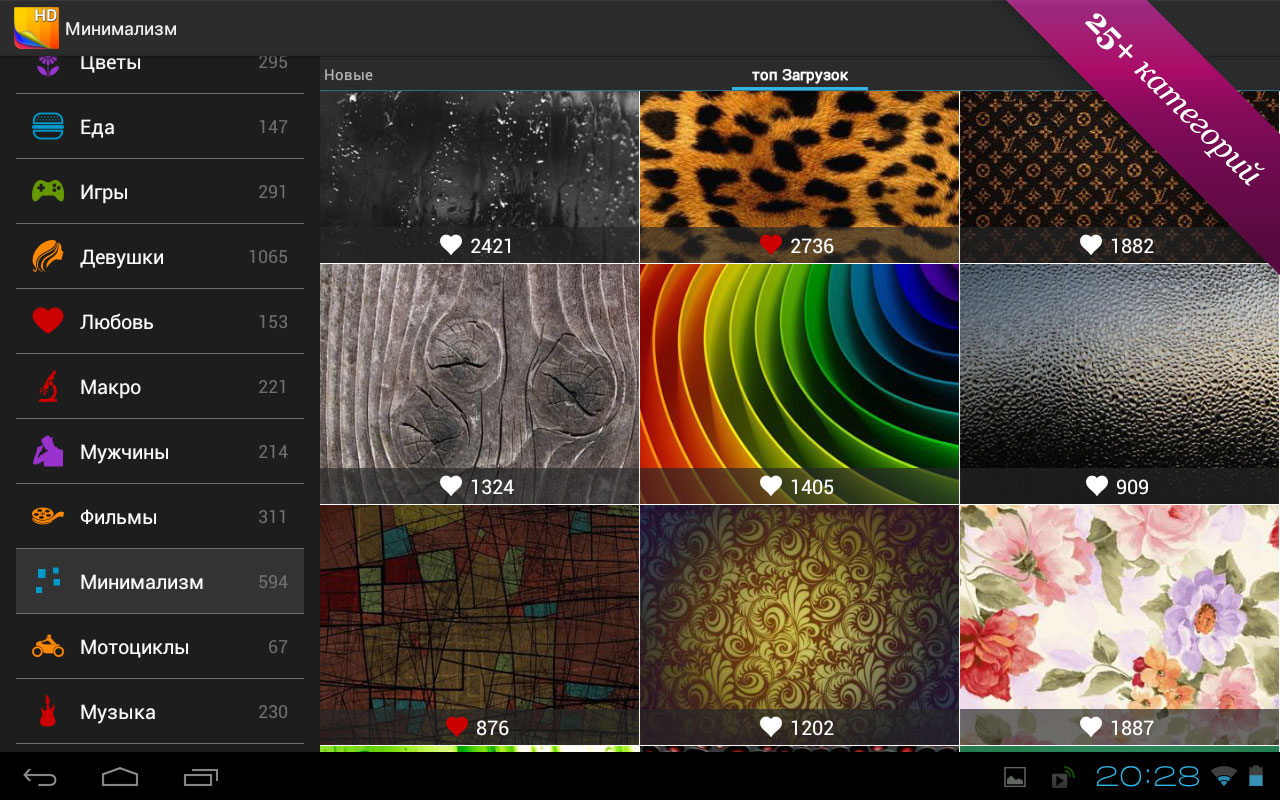The width and height of the screenshot is (1280, 800).
Task: Unlike the stained glass wallpaper with 876
Action: pyautogui.click(x=457, y=727)
